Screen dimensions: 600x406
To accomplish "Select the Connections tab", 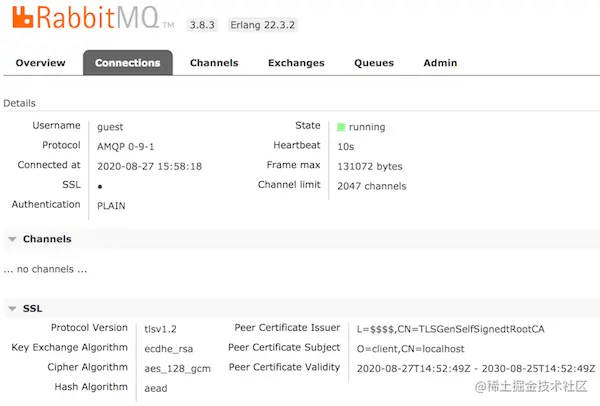I will (x=128, y=63).
